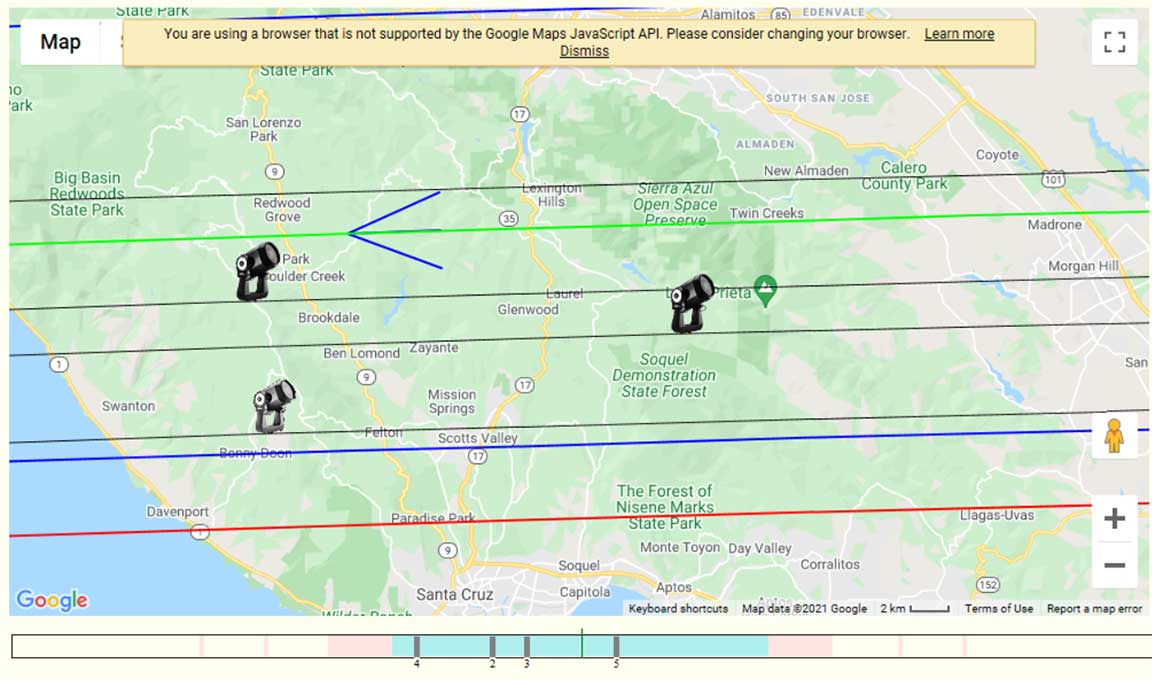Click the Calero County Park label

(904, 176)
